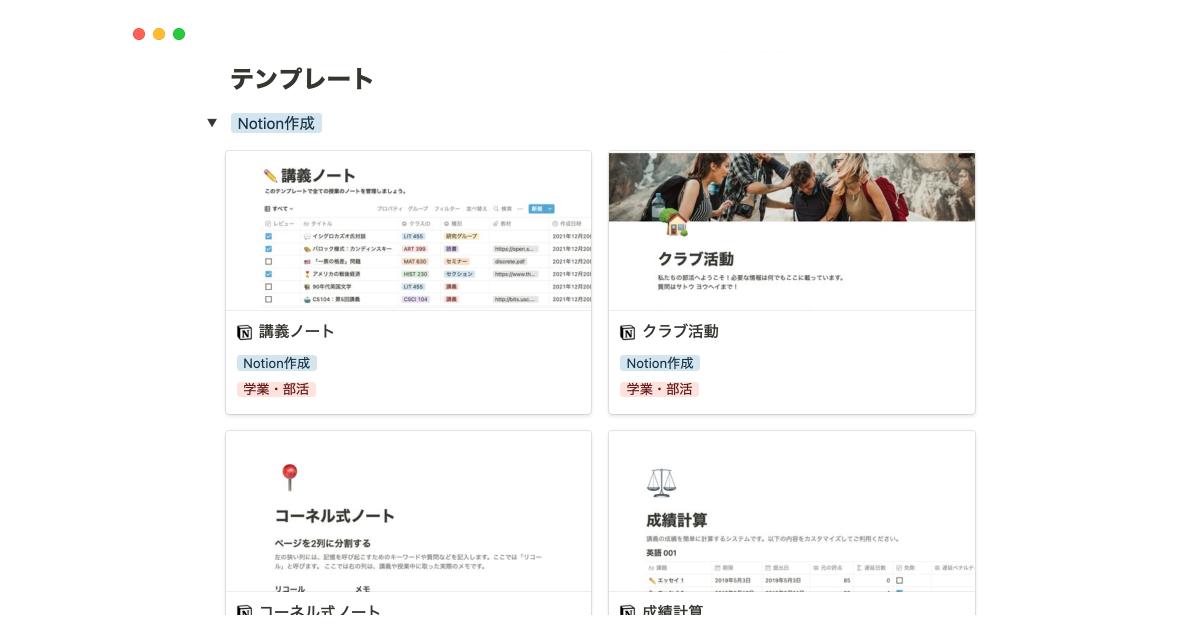This screenshot has width=1200, height=630.
Task: Click the クラブ活動 heading in the preview
Action: click(x=695, y=259)
